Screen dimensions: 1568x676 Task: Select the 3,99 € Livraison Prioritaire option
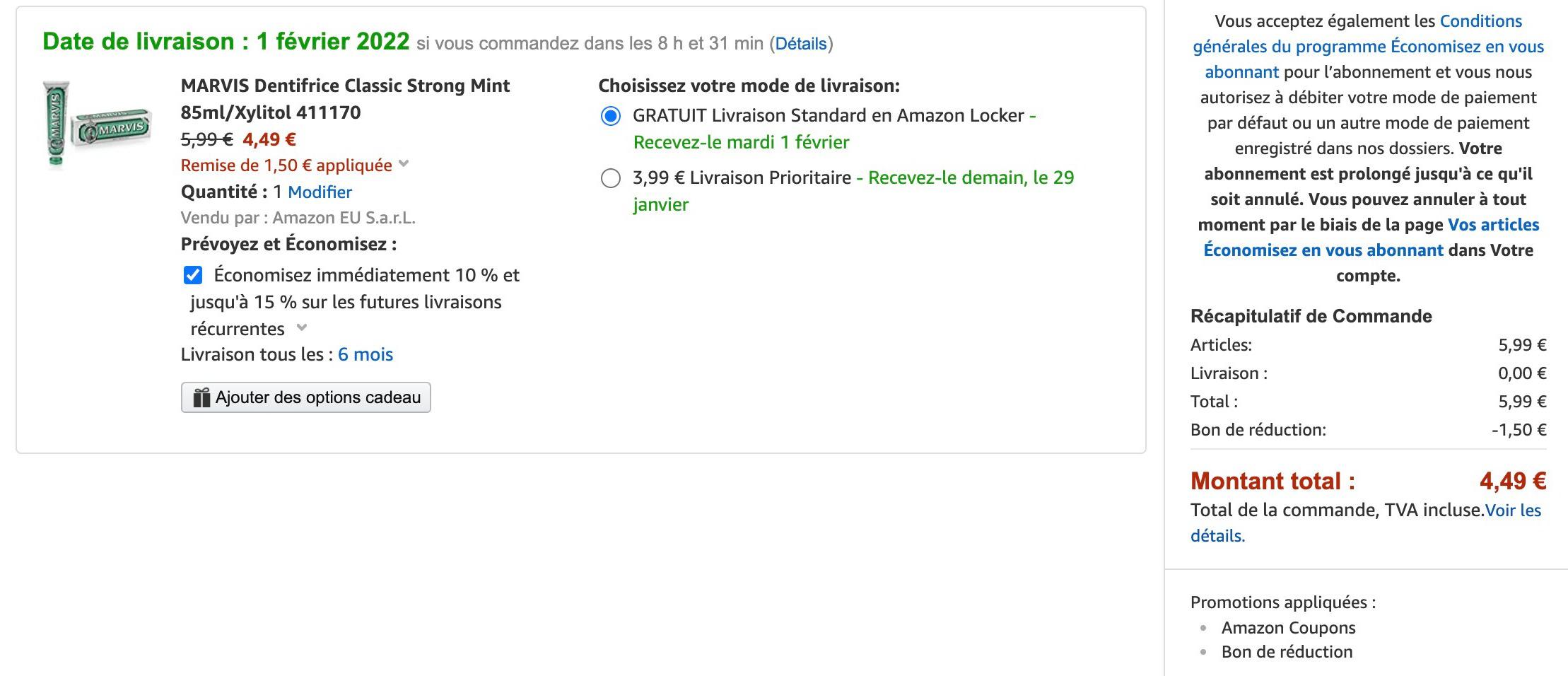tap(610, 178)
